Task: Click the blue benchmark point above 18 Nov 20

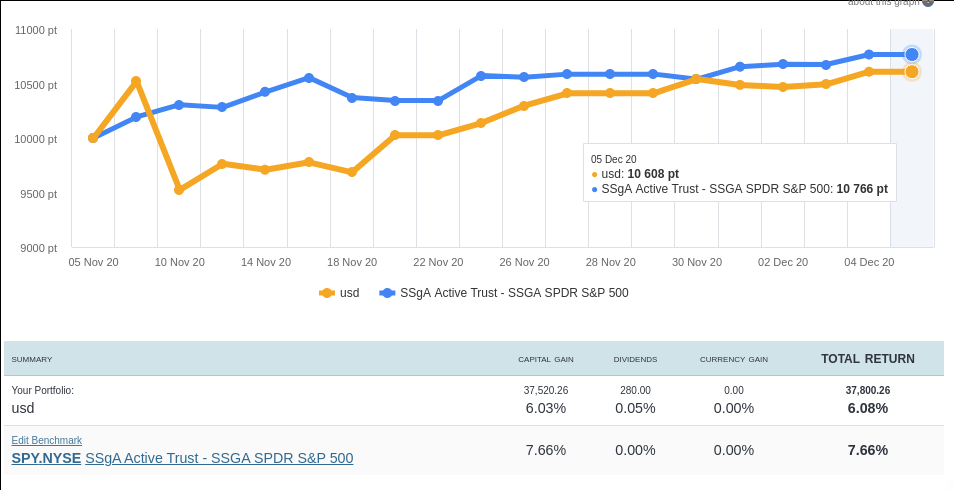Action: coord(352,98)
